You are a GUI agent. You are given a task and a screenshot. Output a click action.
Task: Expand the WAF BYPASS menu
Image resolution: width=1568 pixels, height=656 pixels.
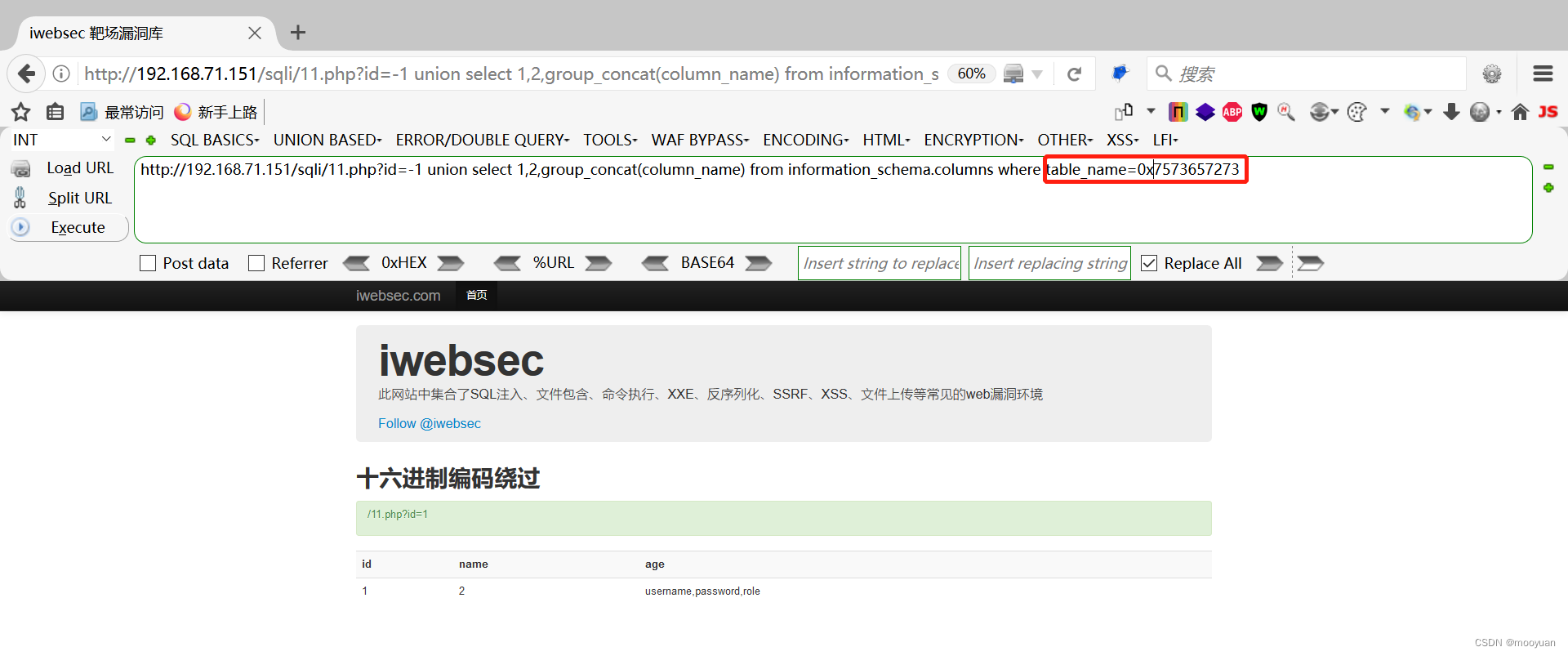[x=700, y=140]
